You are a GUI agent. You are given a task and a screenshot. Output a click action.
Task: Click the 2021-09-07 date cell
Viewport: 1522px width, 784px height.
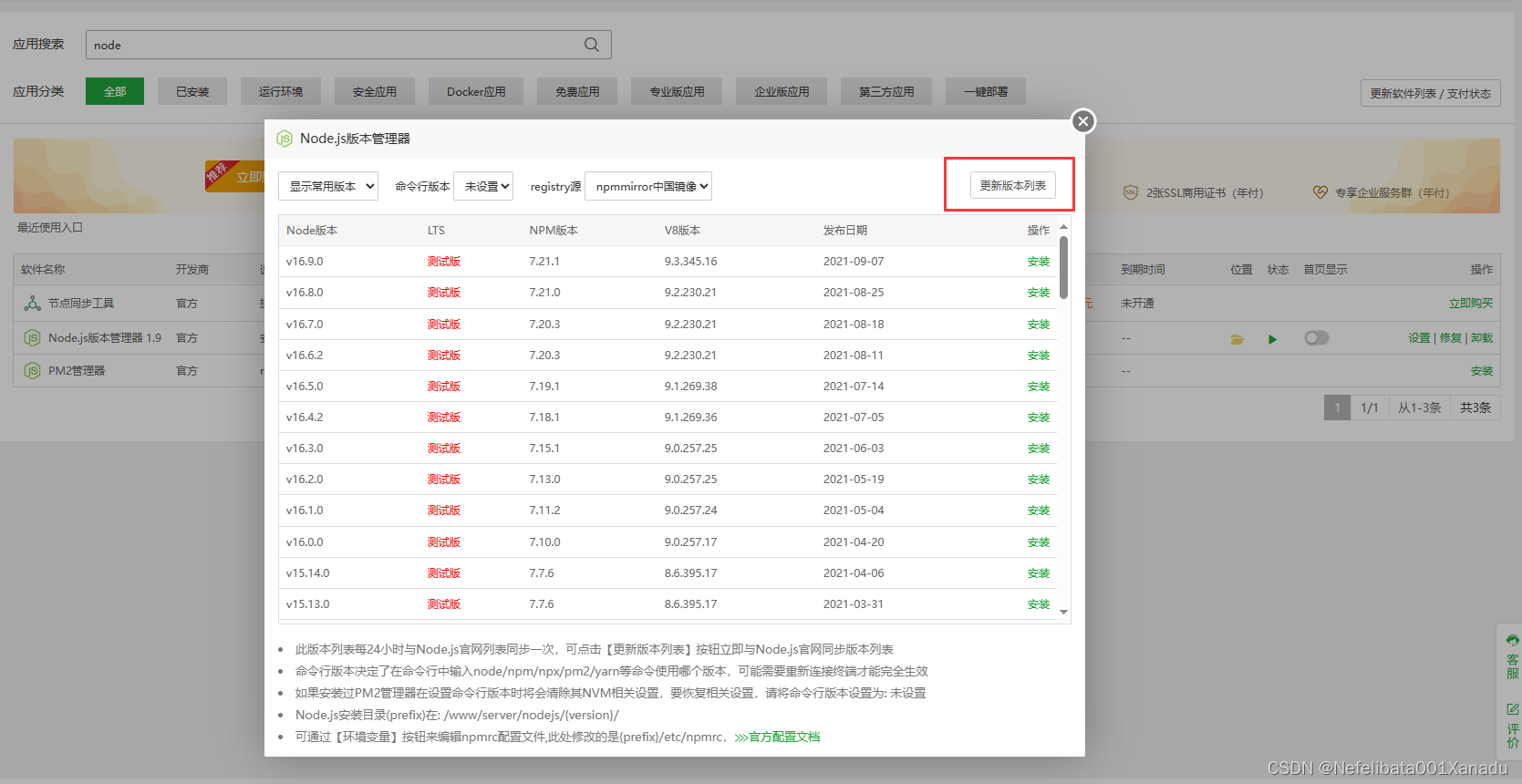click(x=854, y=262)
